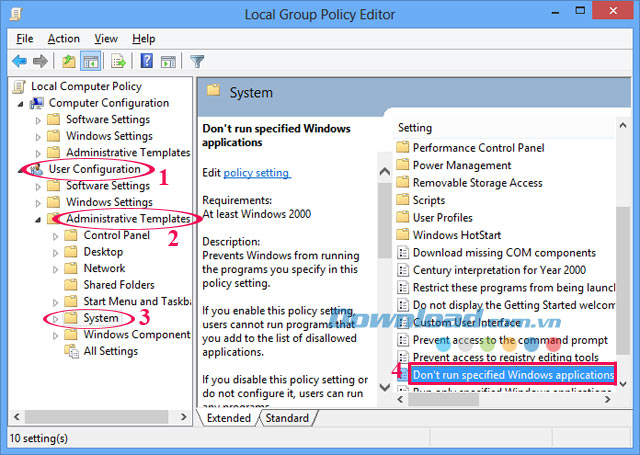Select 'Don't run specified Windows applications' setting

(x=512, y=374)
